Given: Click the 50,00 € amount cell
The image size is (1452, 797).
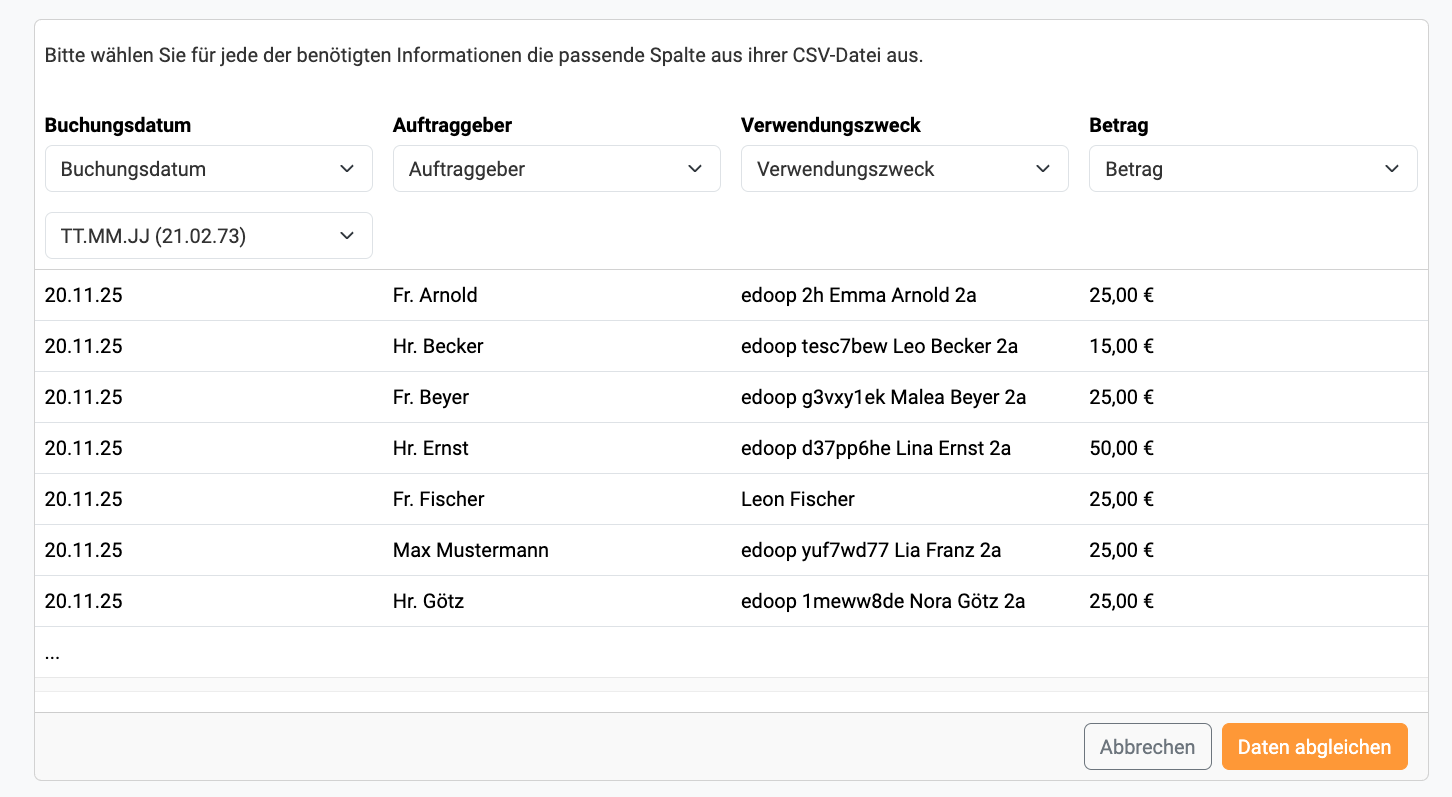Looking at the screenshot, I should (x=1121, y=448).
